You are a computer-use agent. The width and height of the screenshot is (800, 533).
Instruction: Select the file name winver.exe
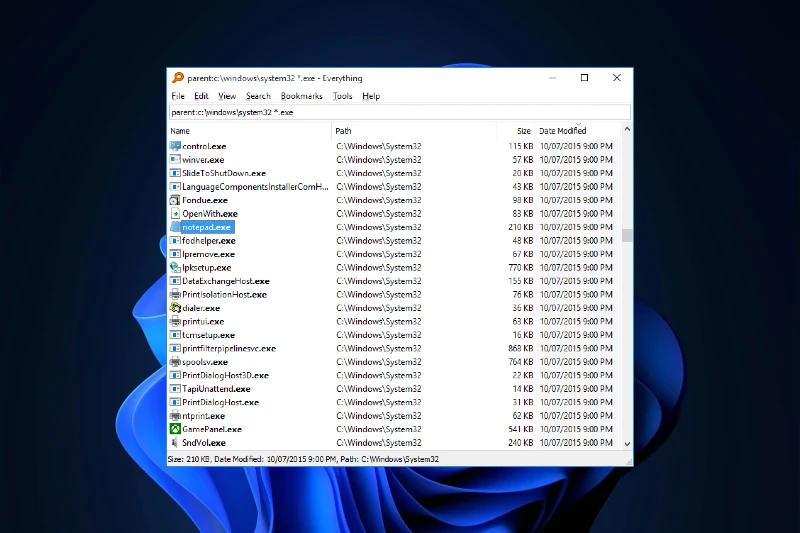[203, 160]
